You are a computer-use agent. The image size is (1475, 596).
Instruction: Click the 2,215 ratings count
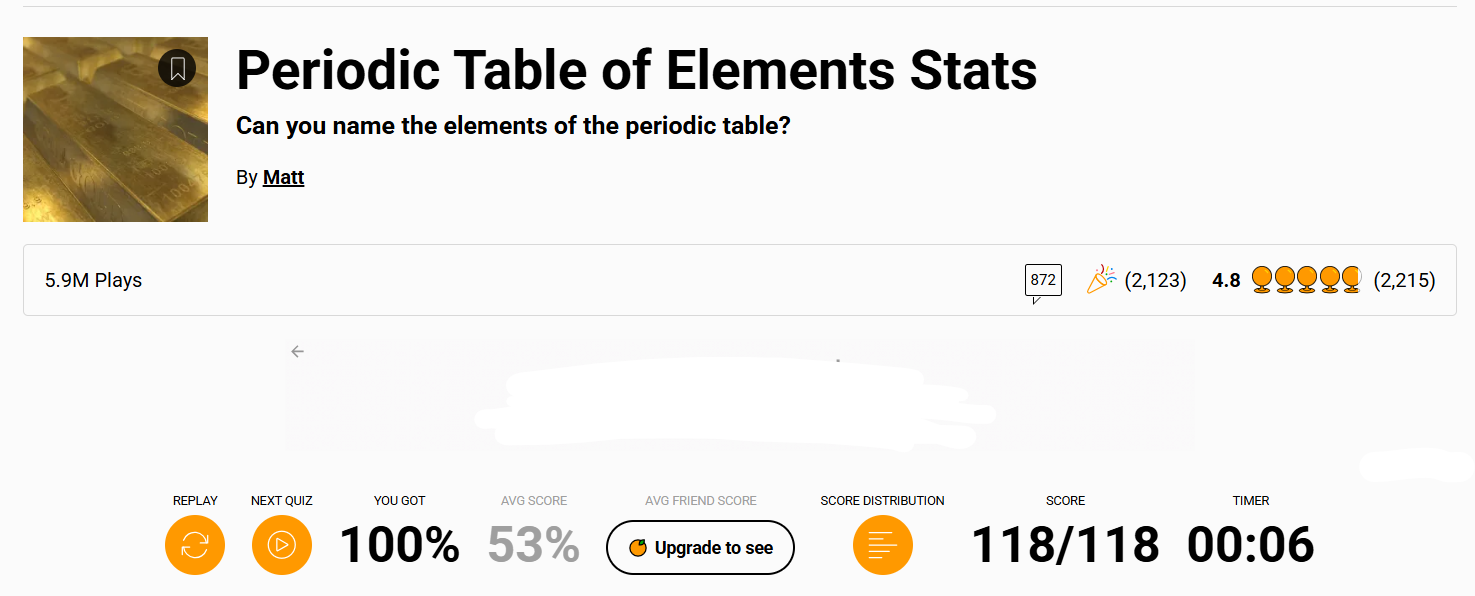tap(1404, 281)
